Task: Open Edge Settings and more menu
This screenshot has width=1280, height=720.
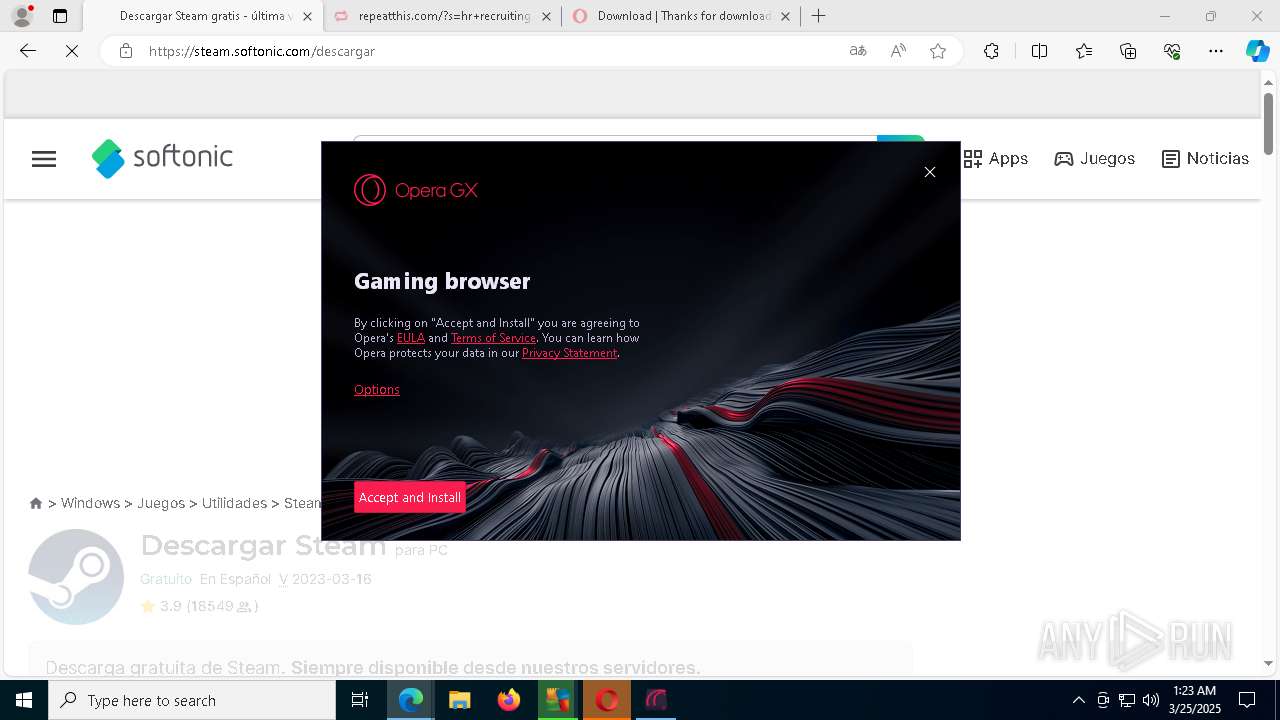Action: [1216, 51]
